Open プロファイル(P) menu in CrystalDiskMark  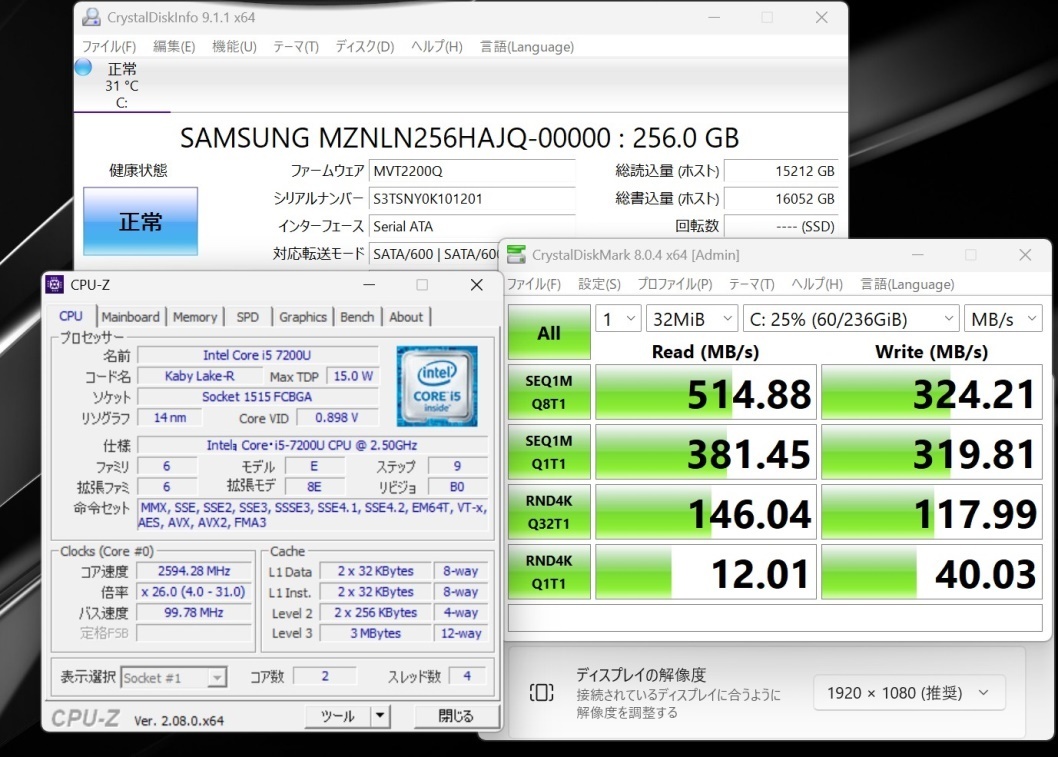click(675, 284)
